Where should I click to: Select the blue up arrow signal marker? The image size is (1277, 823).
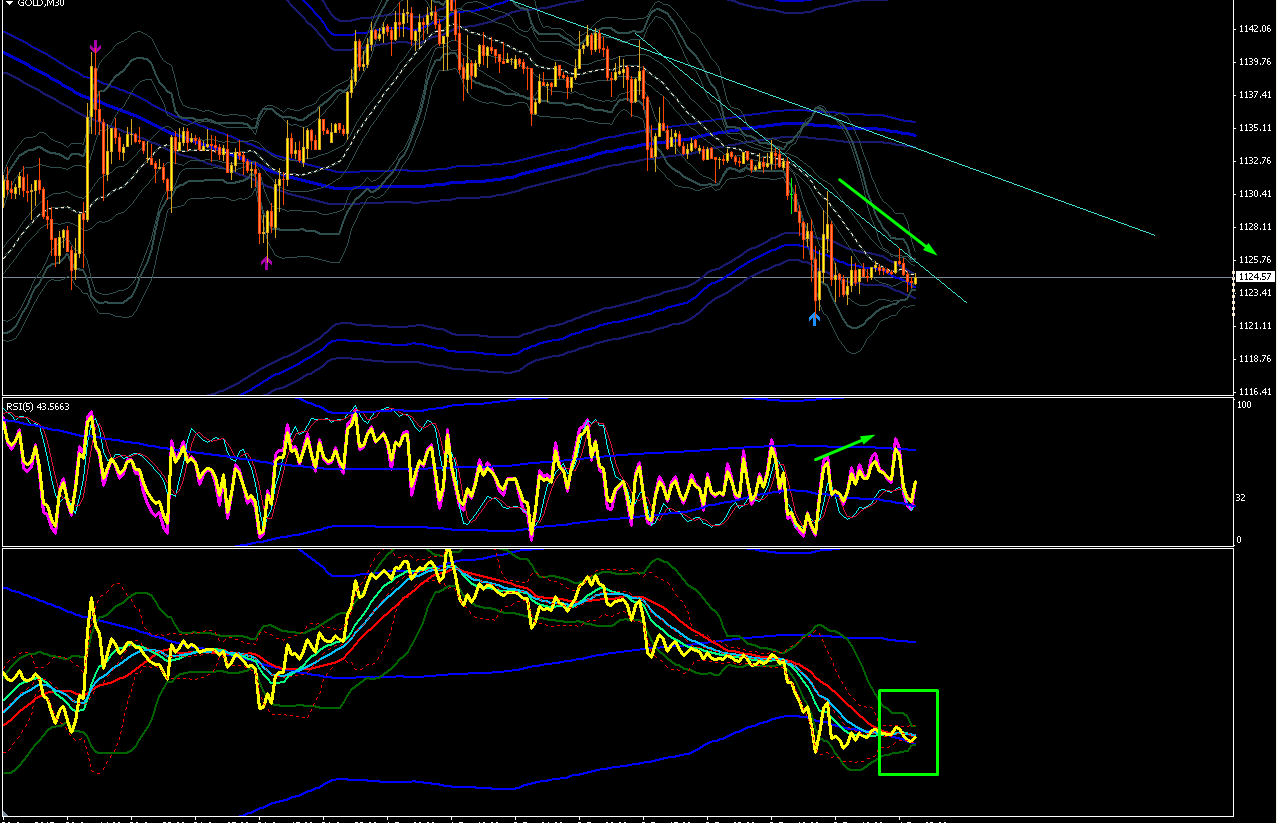pos(814,318)
